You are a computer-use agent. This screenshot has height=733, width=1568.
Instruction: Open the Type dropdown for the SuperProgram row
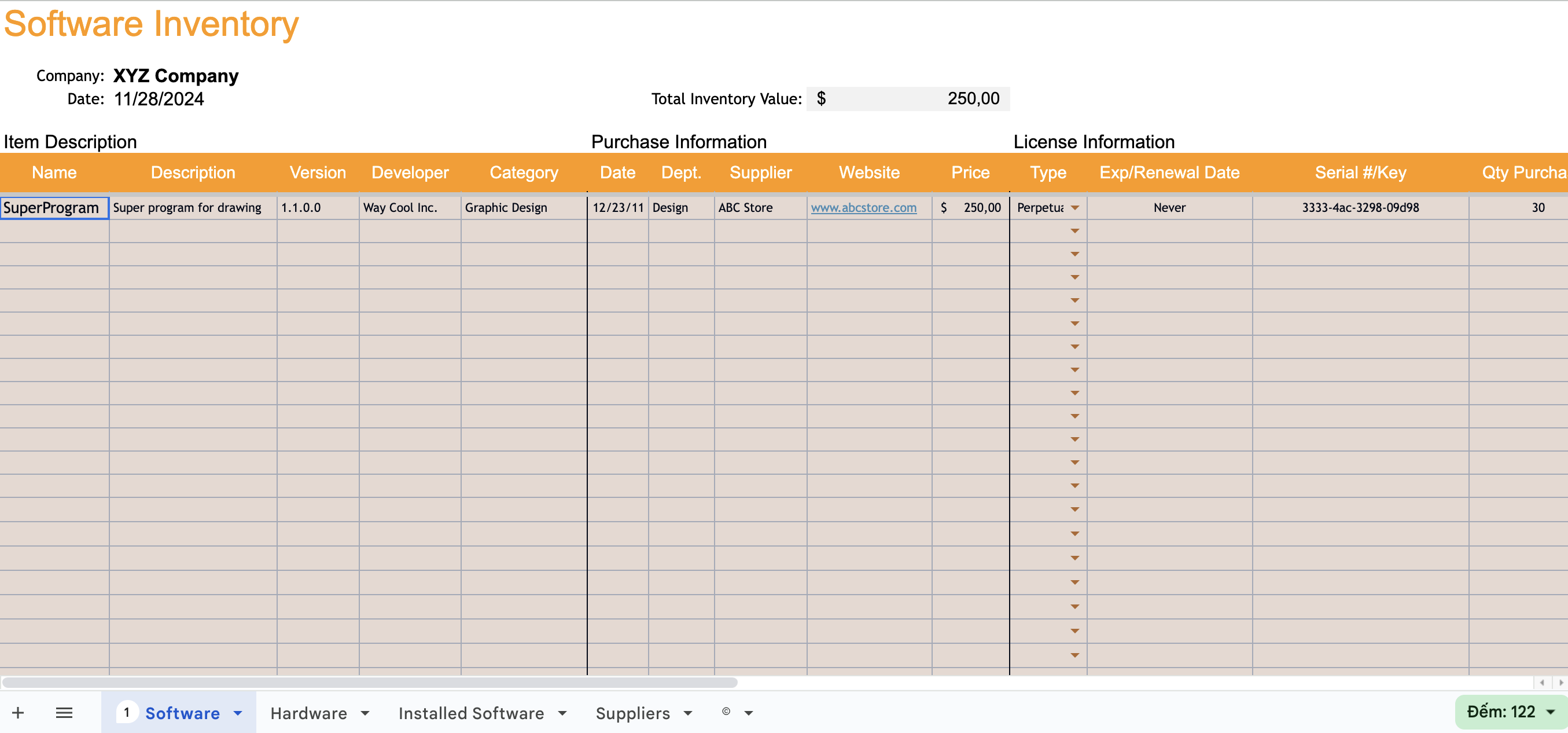(1074, 207)
